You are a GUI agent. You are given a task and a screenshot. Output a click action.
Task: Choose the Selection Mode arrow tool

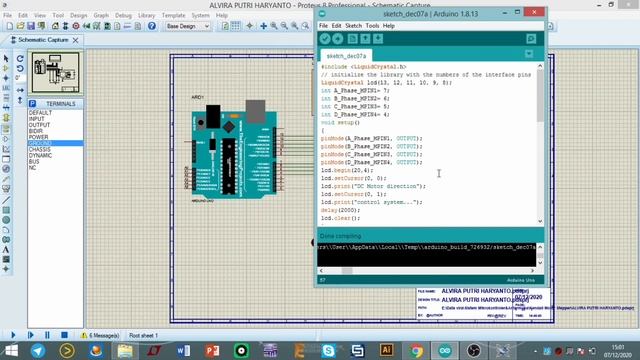[x=6, y=58]
